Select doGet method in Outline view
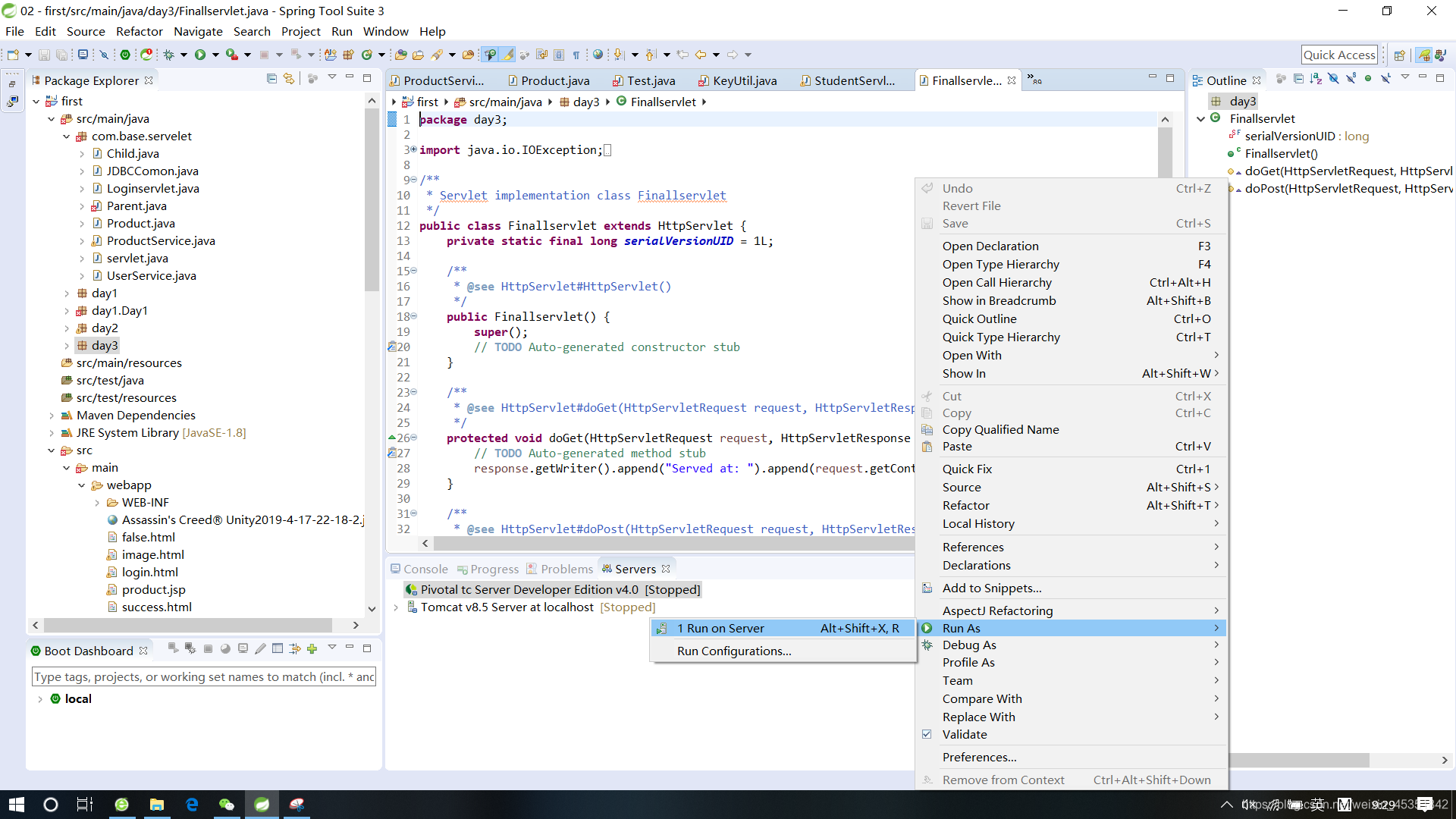The height and width of the screenshot is (819, 1456). point(1338,171)
